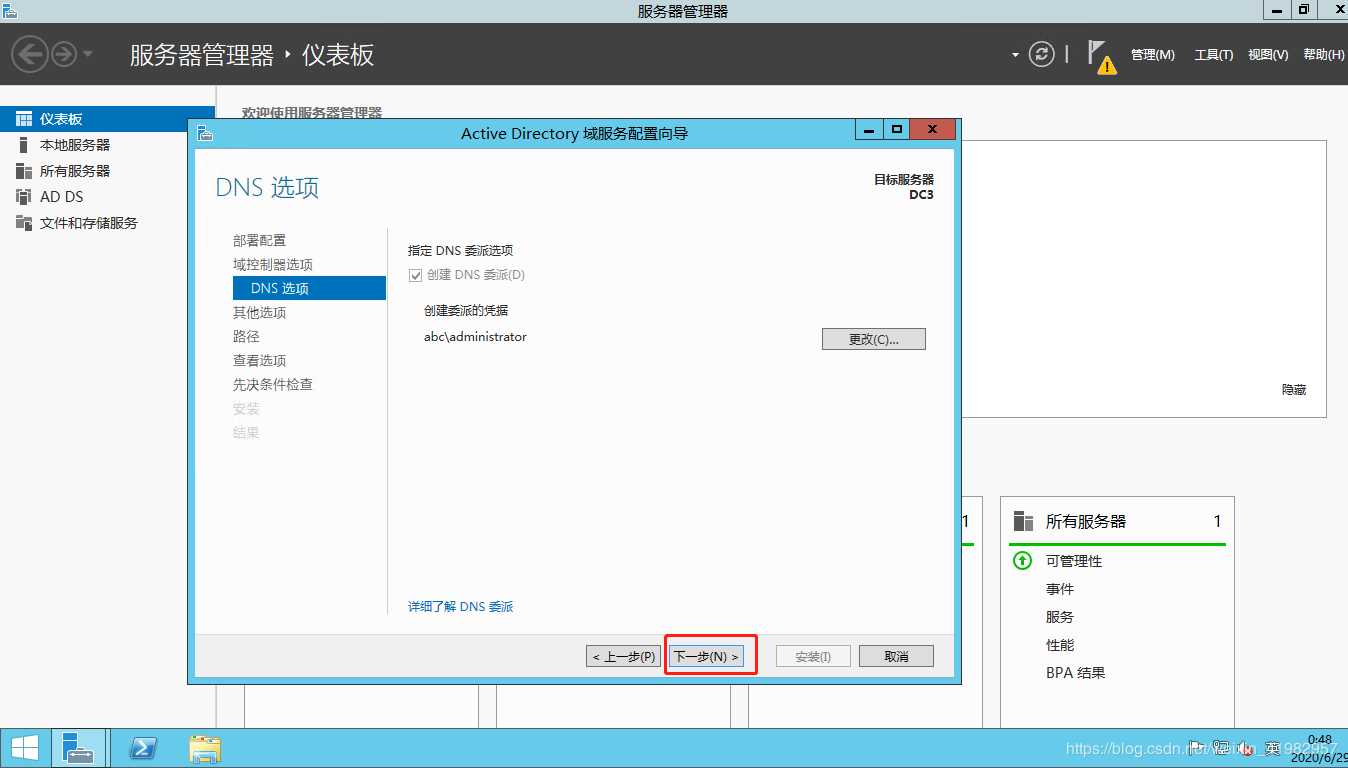Go to 其他选项 wizard step
Image resolution: width=1348 pixels, height=768 pixels.
[259, 312]
